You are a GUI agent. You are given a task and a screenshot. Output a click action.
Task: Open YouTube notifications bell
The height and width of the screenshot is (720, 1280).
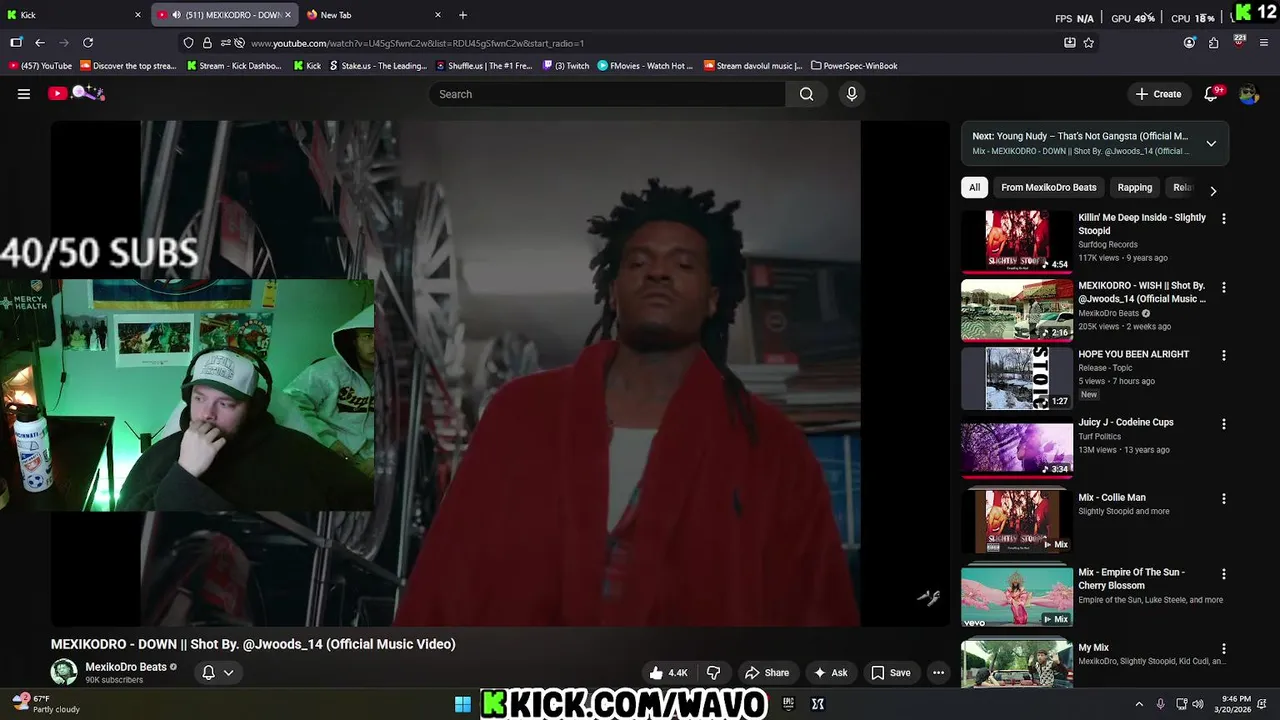[1211, 94]
